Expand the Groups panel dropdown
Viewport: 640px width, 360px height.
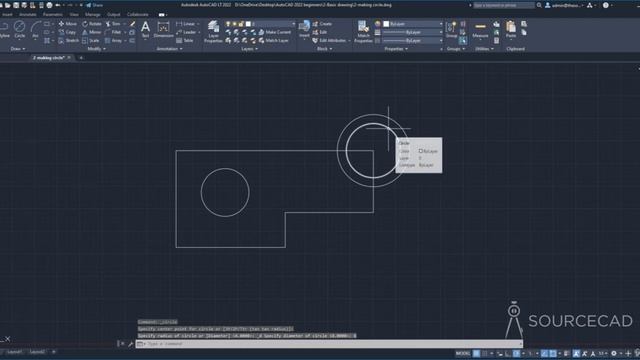(456, 49)
